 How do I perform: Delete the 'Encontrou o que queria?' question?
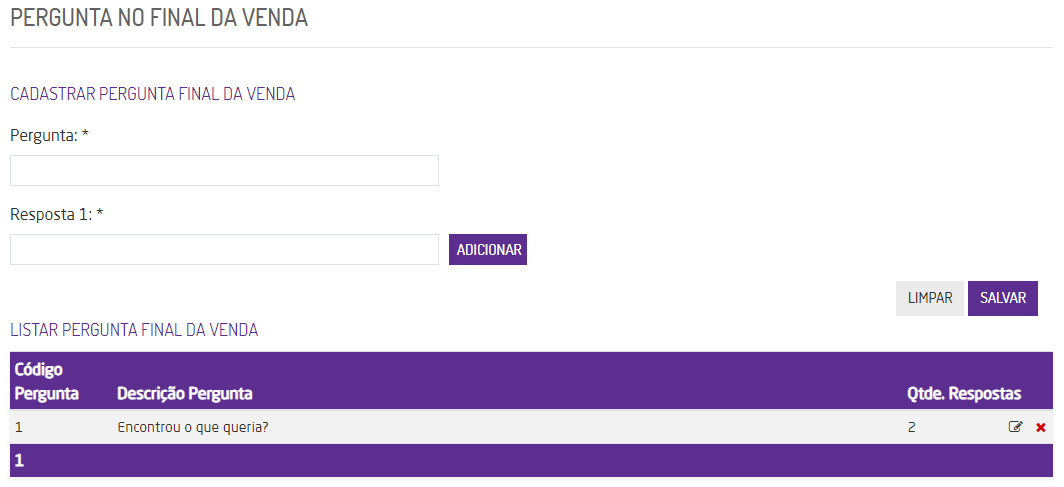point(1041,427)
